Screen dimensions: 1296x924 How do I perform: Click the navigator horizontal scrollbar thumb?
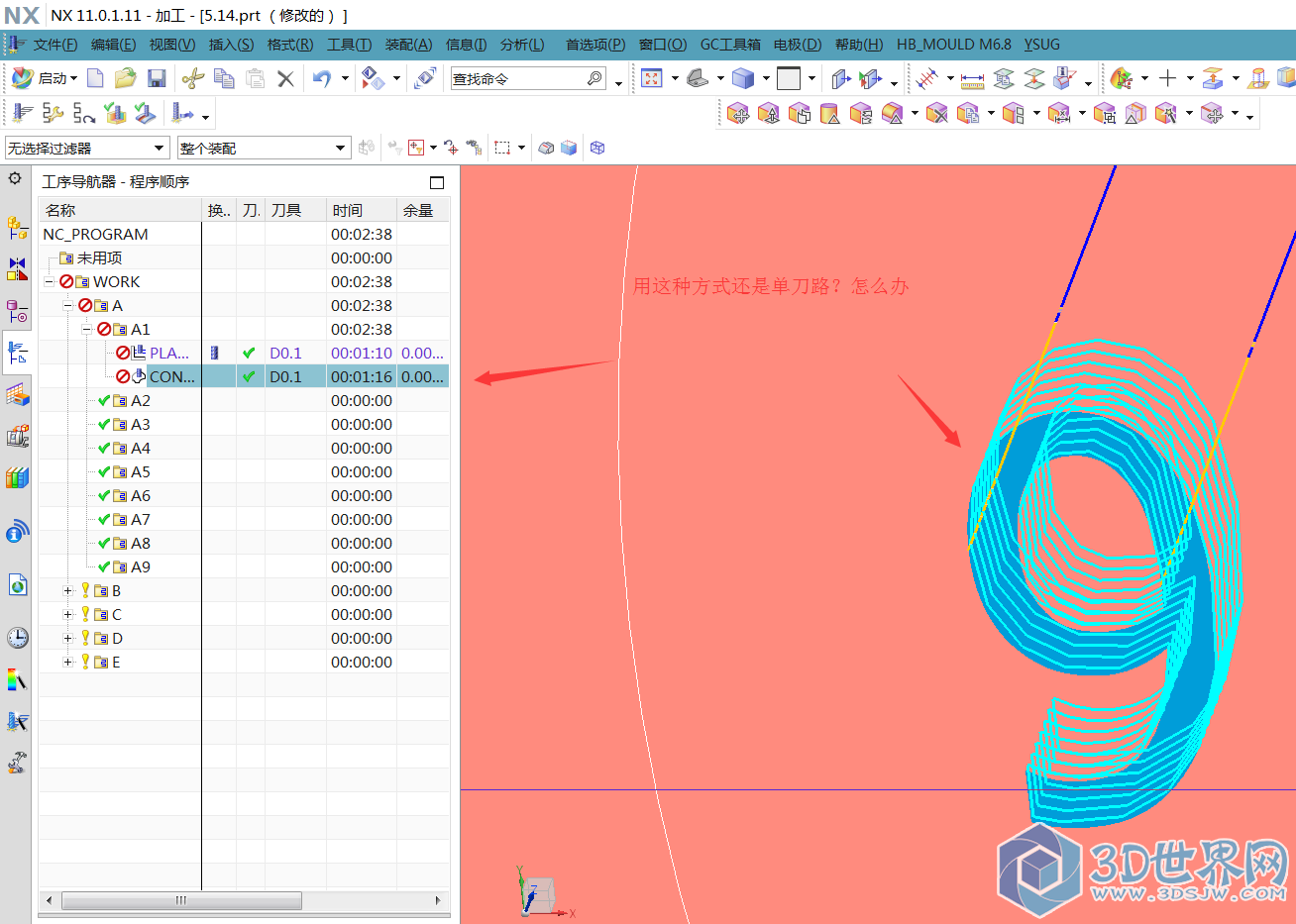(x=180, y=900)
